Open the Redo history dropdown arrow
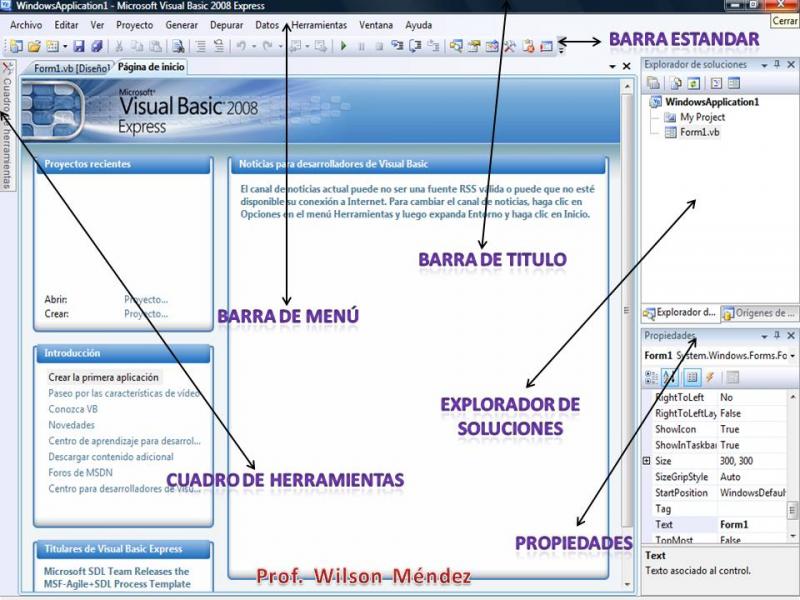Viewport: 800px width, 600px height. click(x=280, y=46)
